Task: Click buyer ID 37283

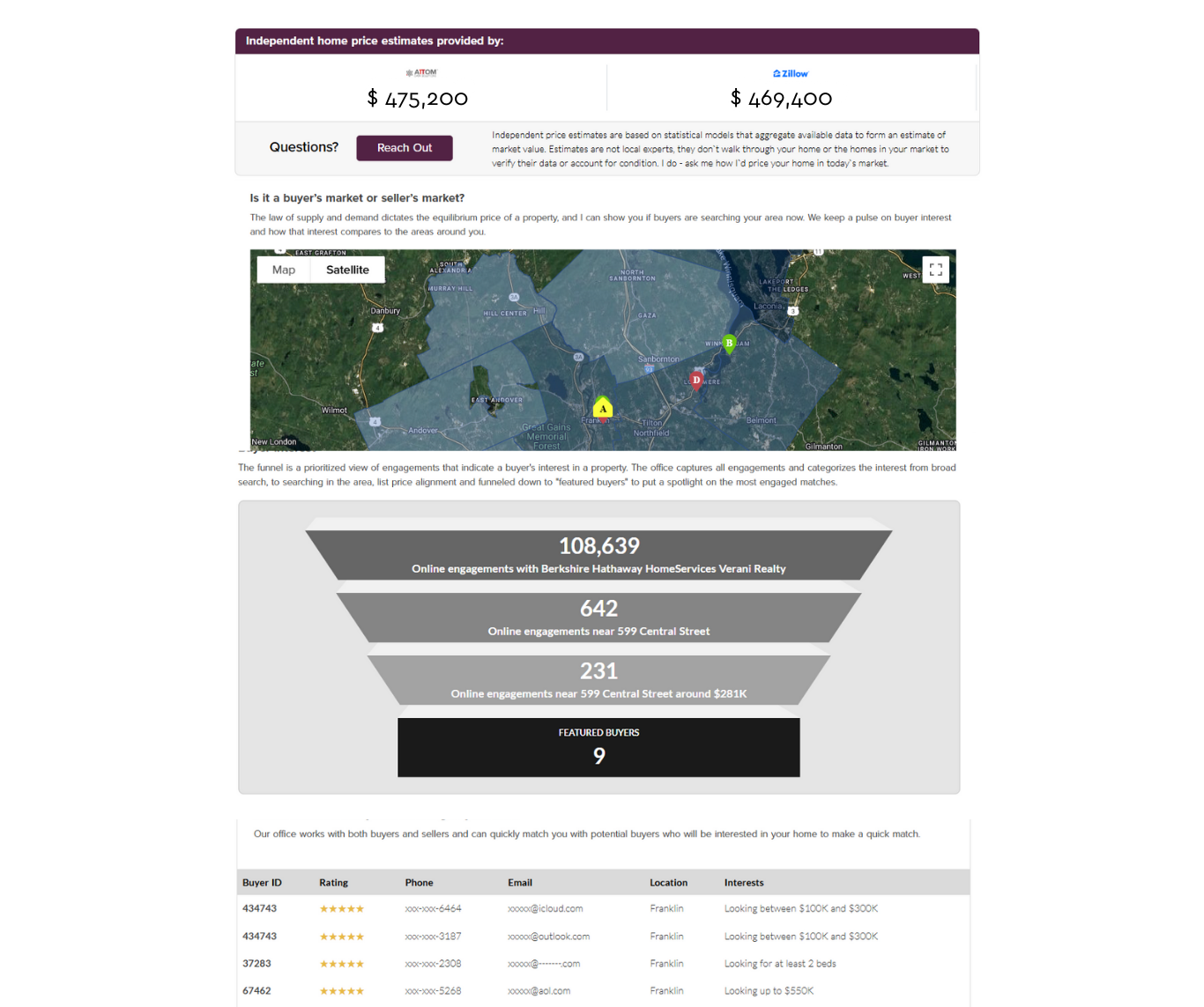Action: tap(256, 964)
